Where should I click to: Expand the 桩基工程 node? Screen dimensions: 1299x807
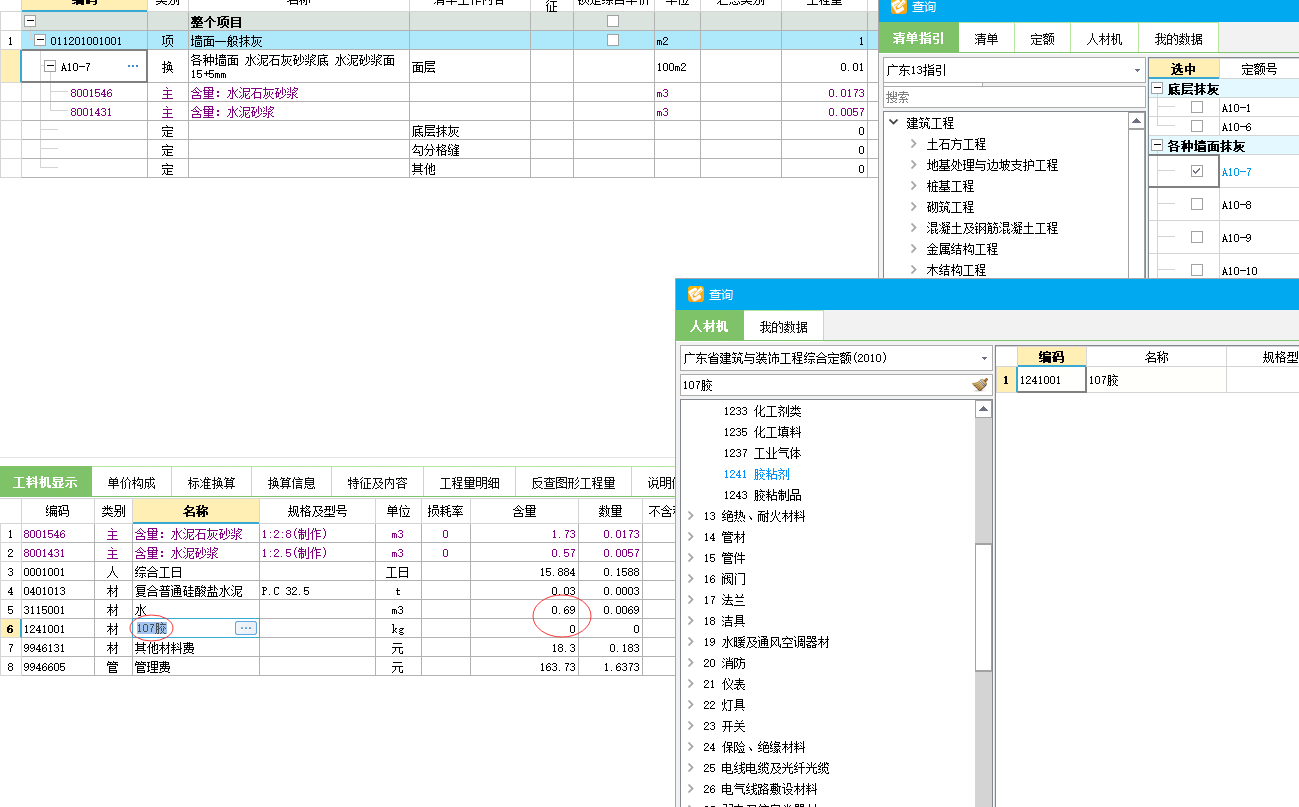click(914, 186)
